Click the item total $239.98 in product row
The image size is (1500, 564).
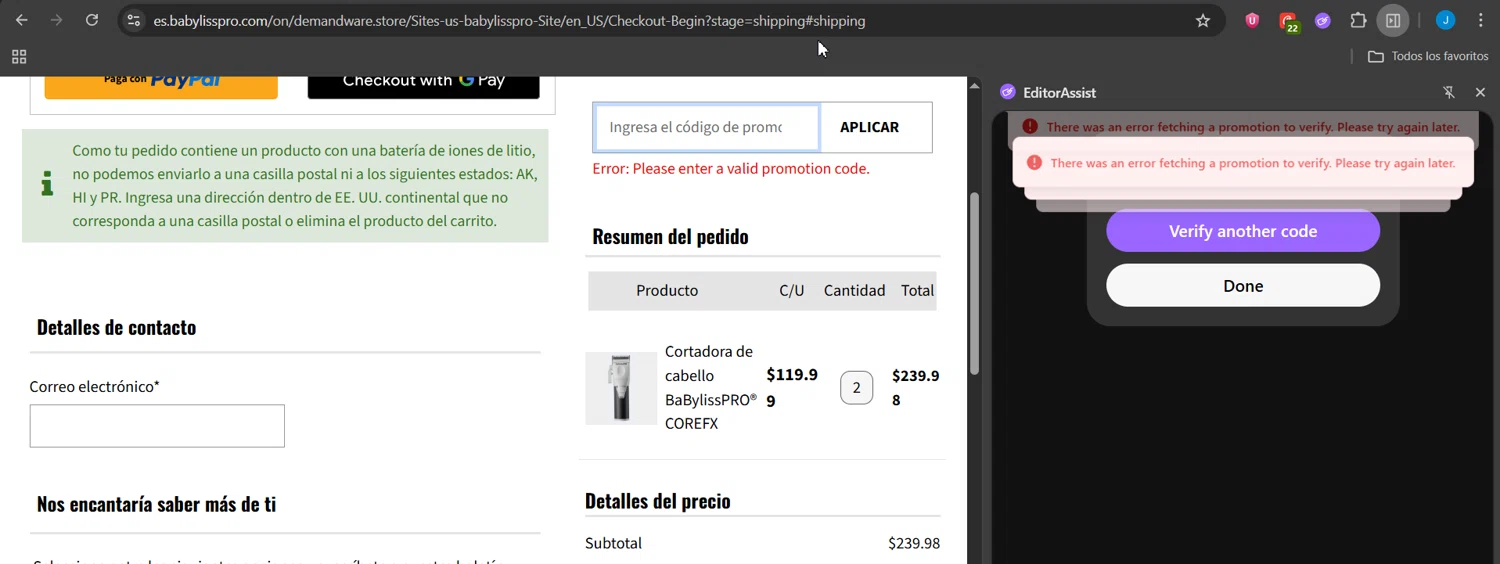coord(916,388)
